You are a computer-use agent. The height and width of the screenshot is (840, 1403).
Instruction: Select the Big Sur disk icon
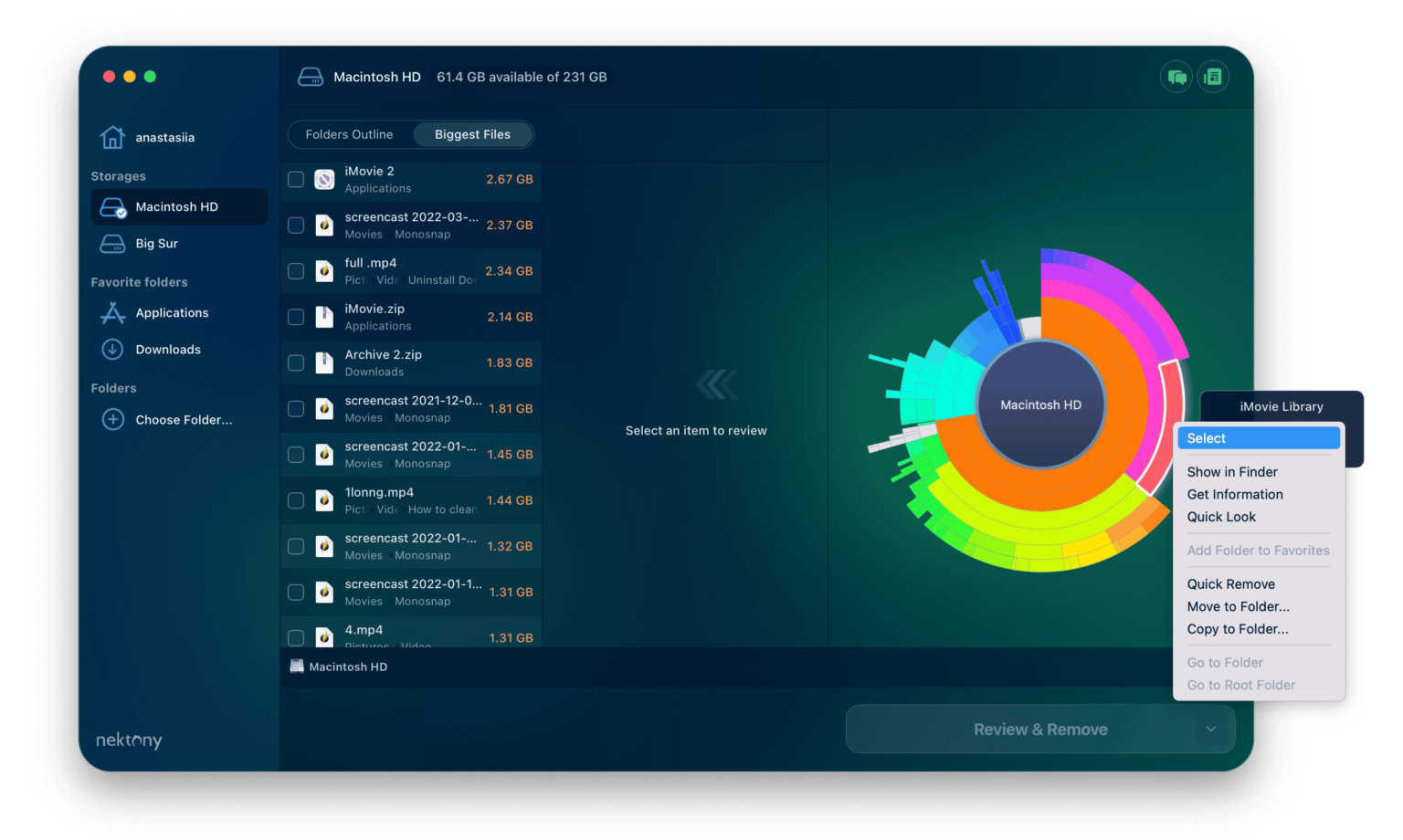111,243
